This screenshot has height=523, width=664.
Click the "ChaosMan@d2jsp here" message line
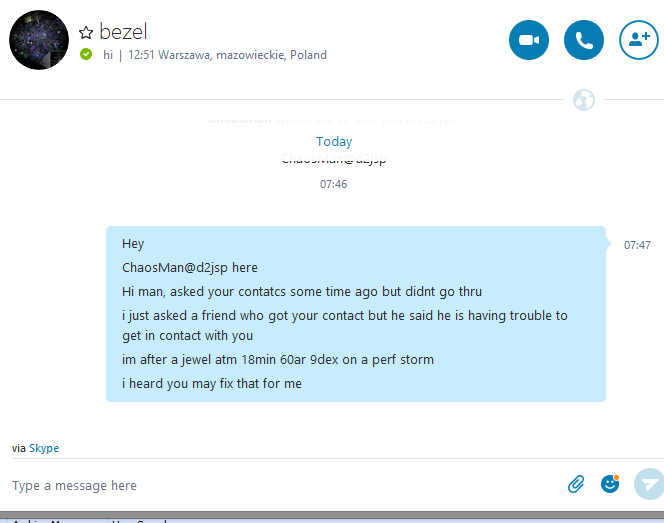click(190, 268)
